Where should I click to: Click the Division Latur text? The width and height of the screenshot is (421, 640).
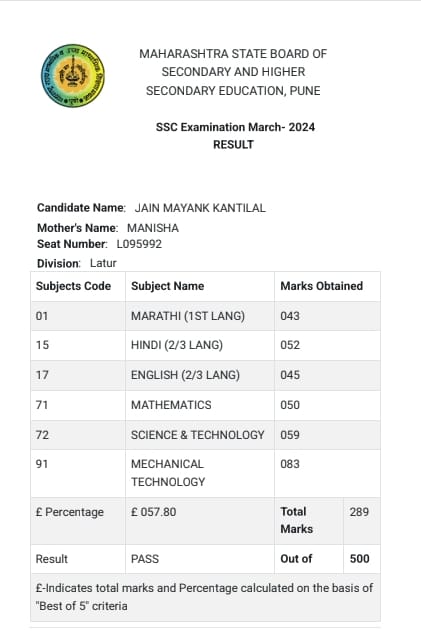pyautogui.click(x=77, y=263)
